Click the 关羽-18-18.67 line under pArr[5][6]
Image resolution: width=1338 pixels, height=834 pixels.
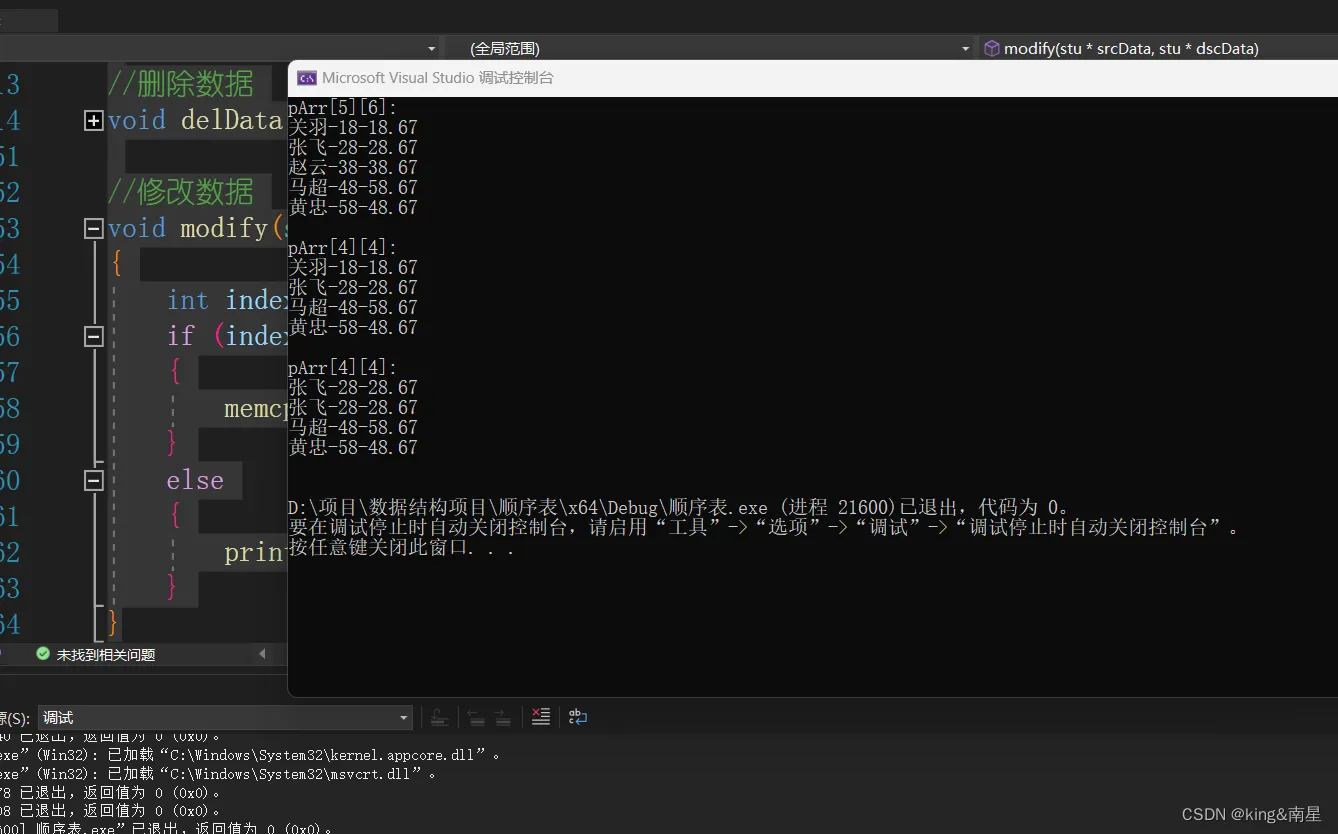[353, 127]
